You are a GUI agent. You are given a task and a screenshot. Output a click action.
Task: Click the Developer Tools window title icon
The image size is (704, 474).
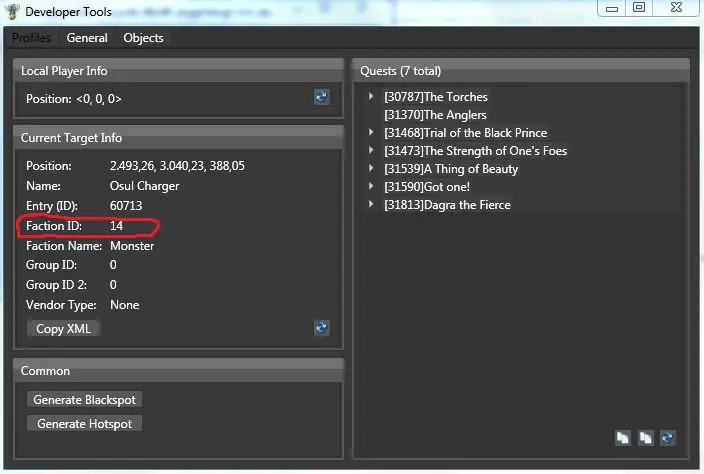[13, 12]
